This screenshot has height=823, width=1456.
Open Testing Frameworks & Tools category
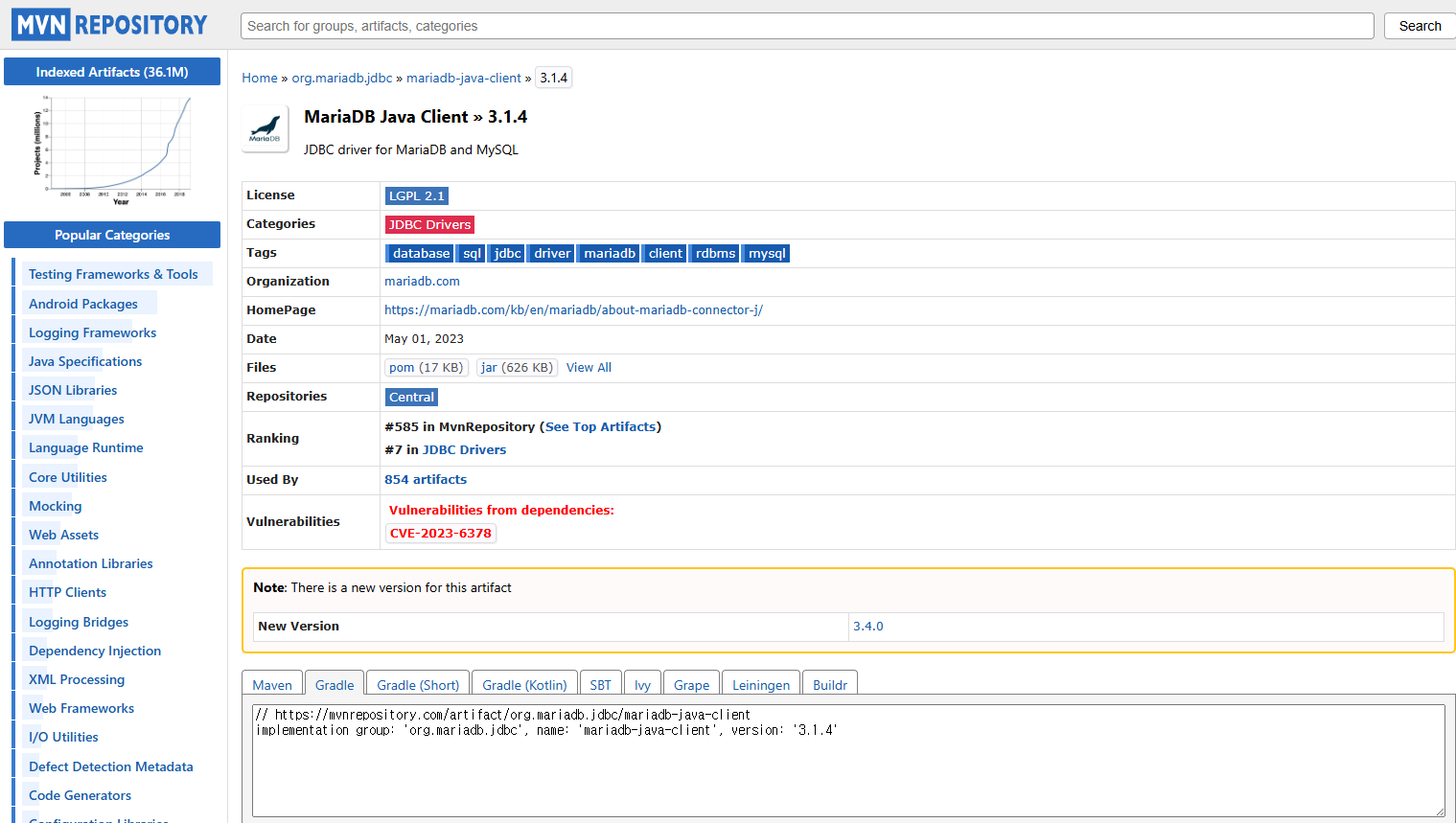click(113, 274)
